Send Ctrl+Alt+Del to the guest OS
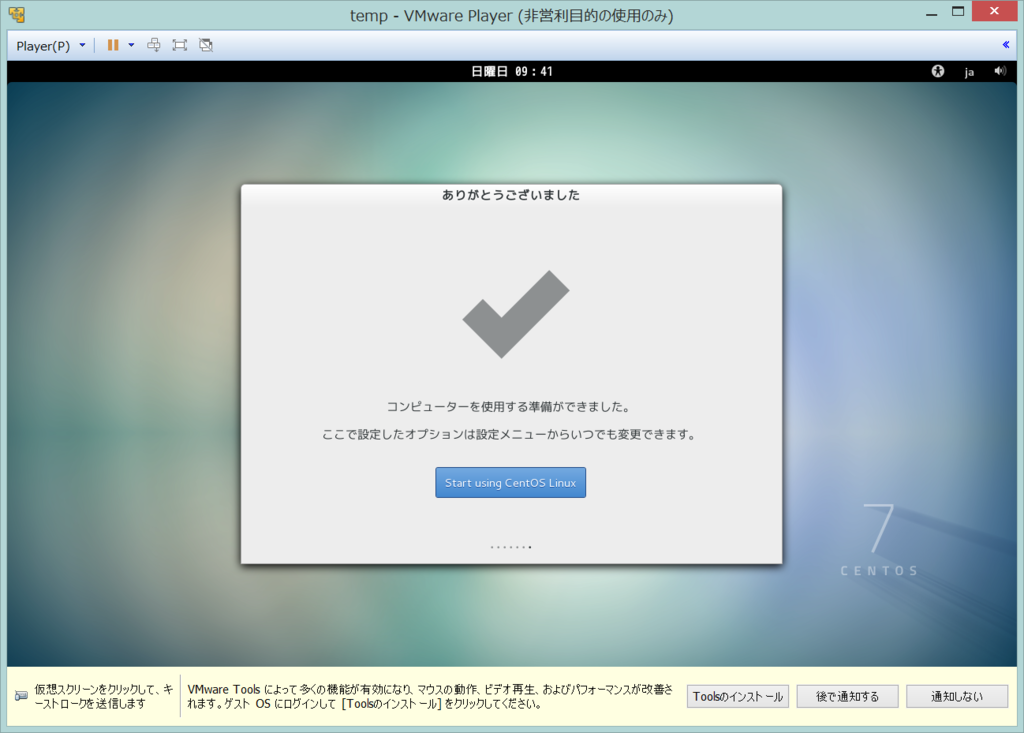 153,44
